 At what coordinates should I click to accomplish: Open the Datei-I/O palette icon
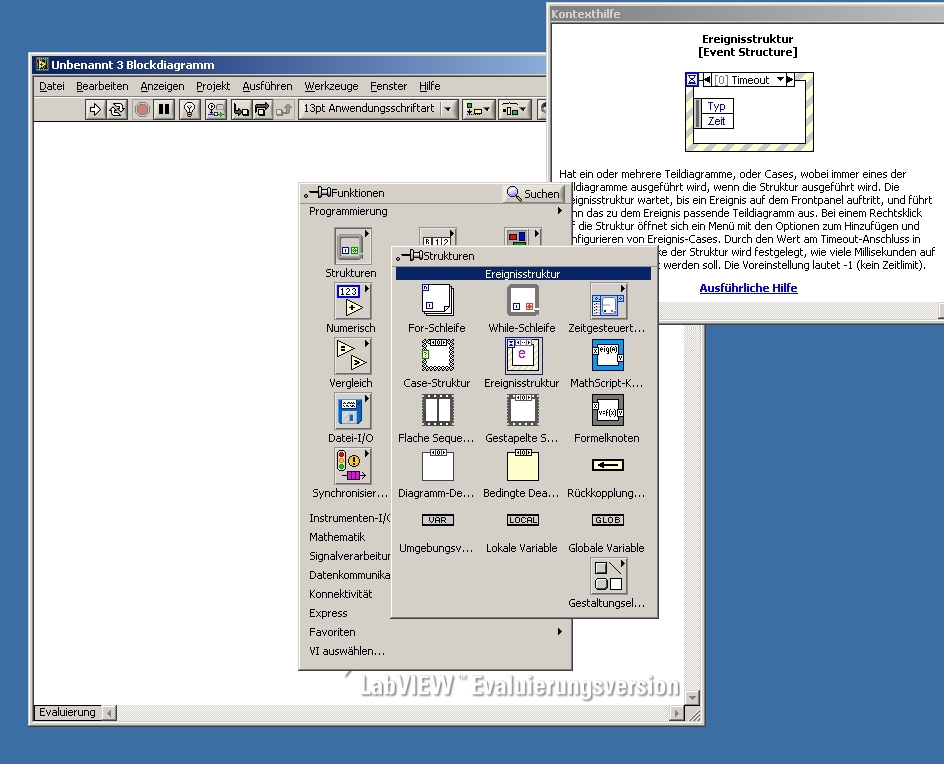(352, 411)
